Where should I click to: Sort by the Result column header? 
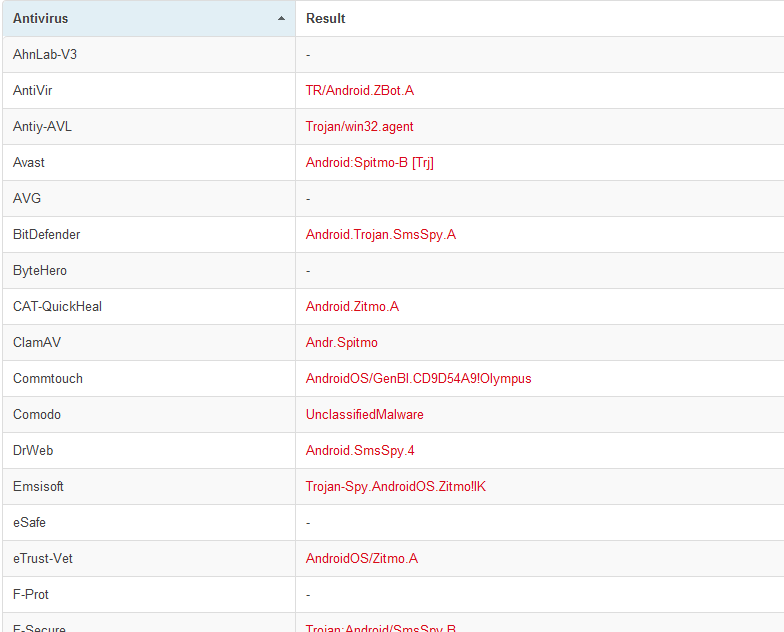tap(540, 18)
